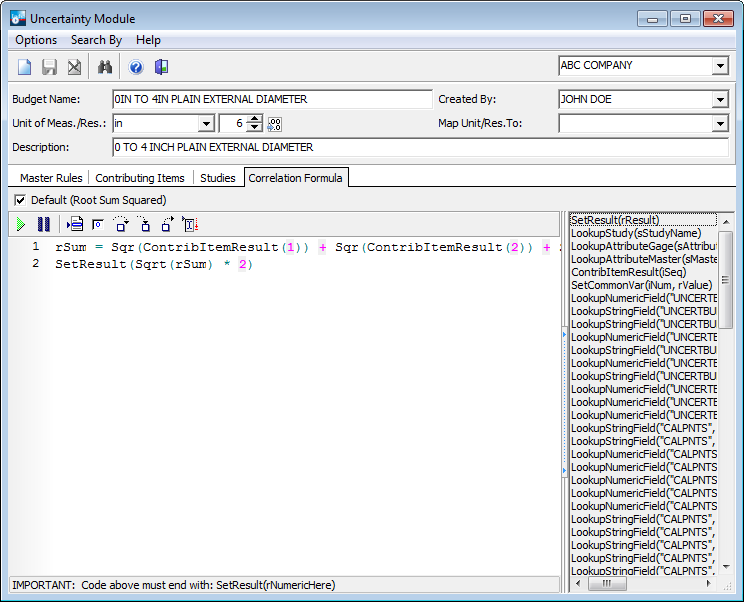The height and width of the screenshot is (602, 744).
Task: Click the Delete record icon
Action: tap(74, 67)
